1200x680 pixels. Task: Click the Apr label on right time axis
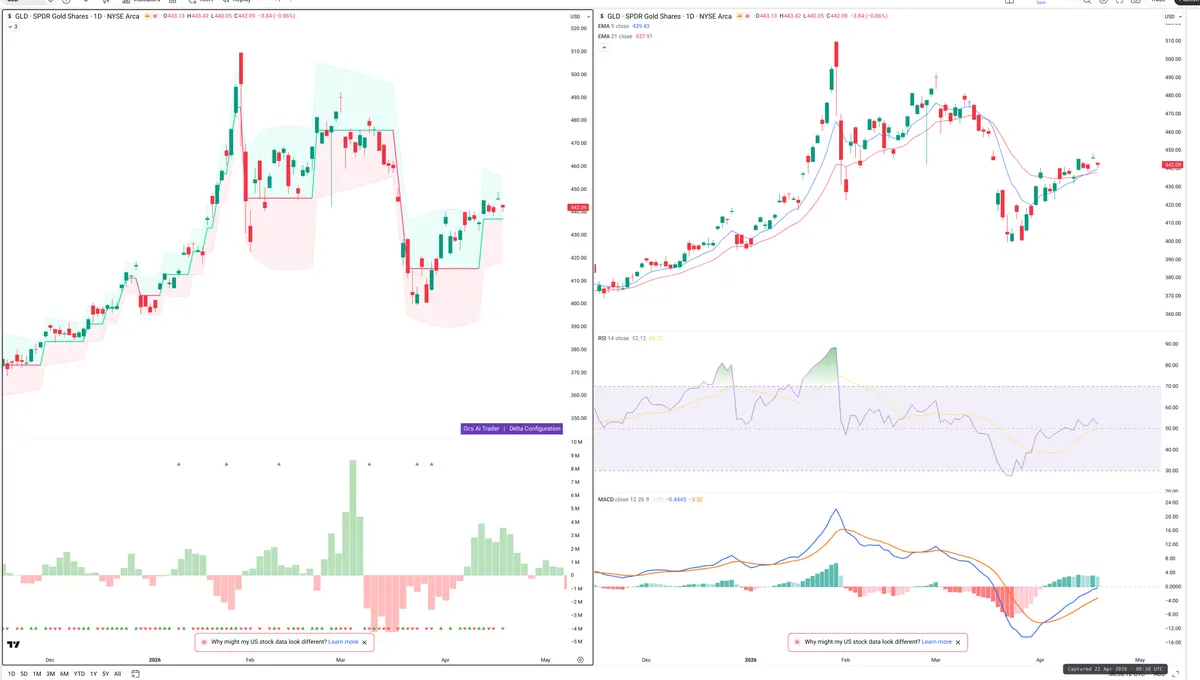tap(1040, 660)
